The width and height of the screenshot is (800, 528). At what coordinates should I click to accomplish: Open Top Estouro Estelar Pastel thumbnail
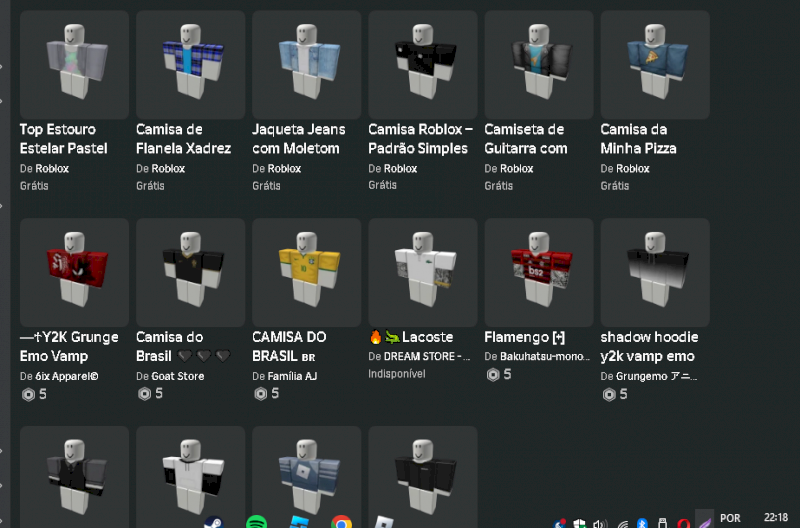[x=74, y=65]
